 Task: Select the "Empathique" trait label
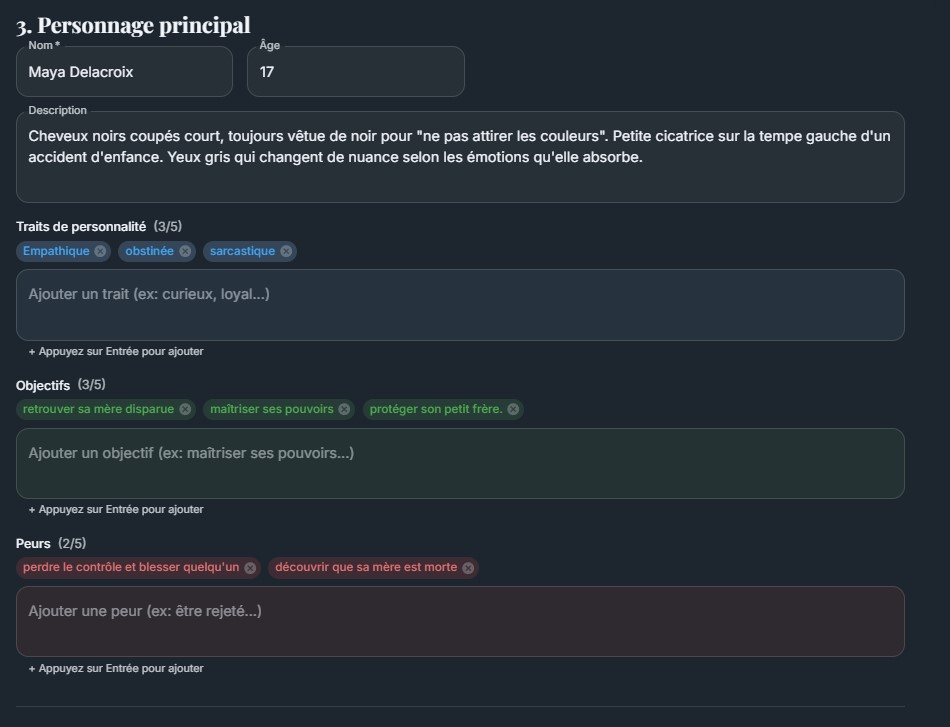point(56,251)
